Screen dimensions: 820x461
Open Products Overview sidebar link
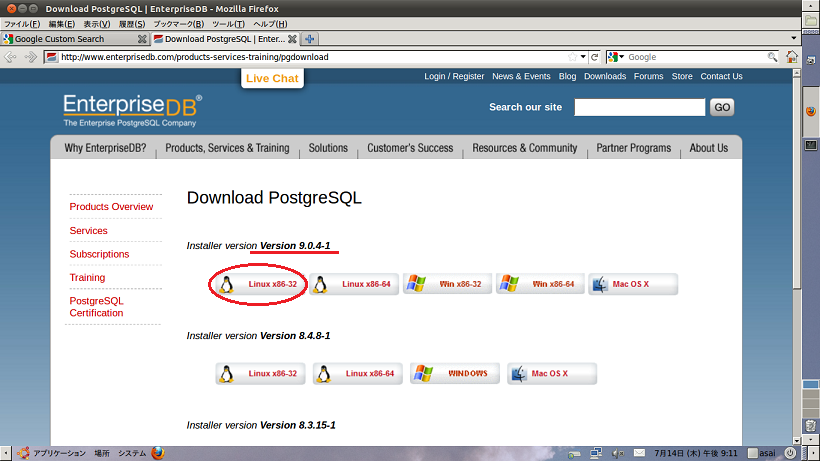(x=111, y=206)
